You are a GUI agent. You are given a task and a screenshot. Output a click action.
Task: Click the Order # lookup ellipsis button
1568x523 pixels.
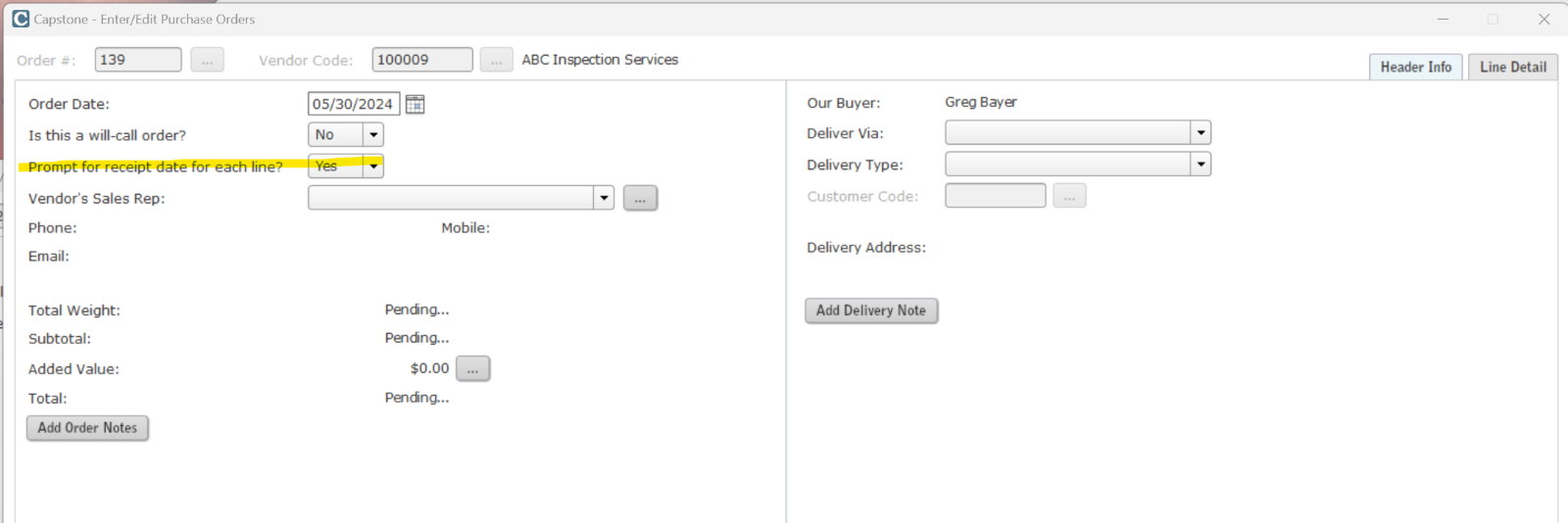[207, 60]
